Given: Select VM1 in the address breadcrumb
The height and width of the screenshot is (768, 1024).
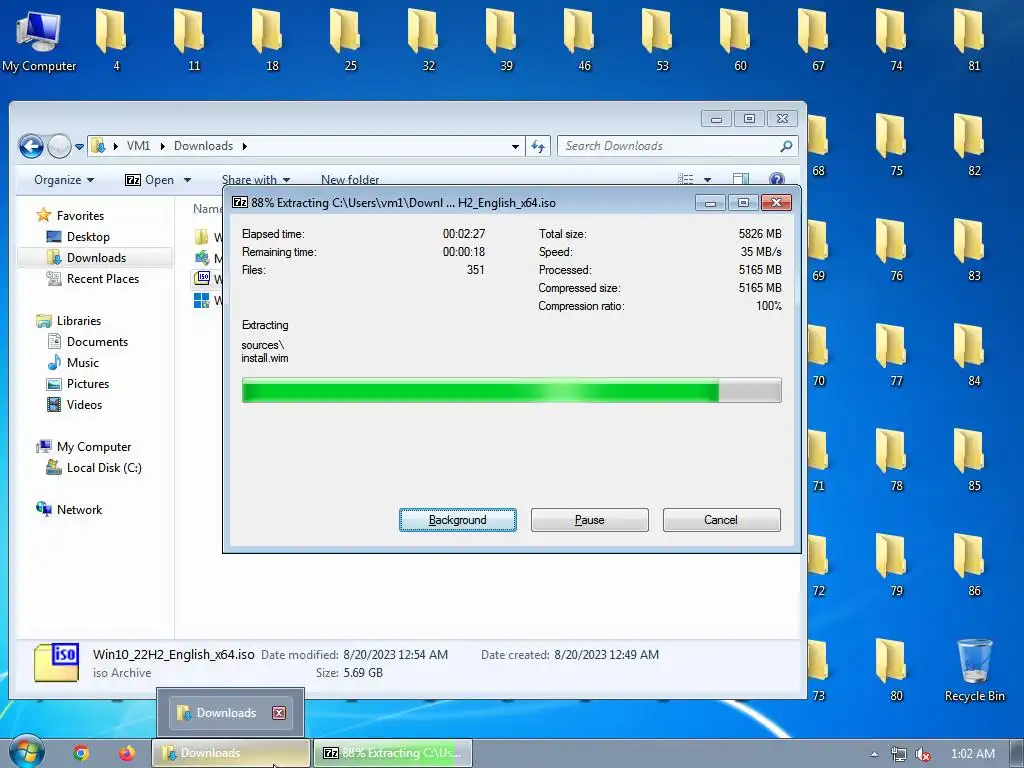Looking at the screenshot, I should (138, 146).
